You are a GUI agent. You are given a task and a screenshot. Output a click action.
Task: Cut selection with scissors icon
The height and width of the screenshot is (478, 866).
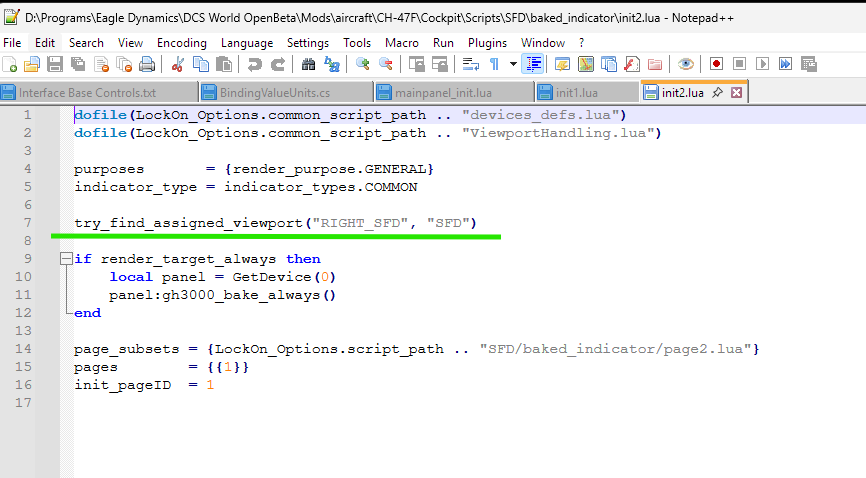pyautogui.click(x=177, y=64)
